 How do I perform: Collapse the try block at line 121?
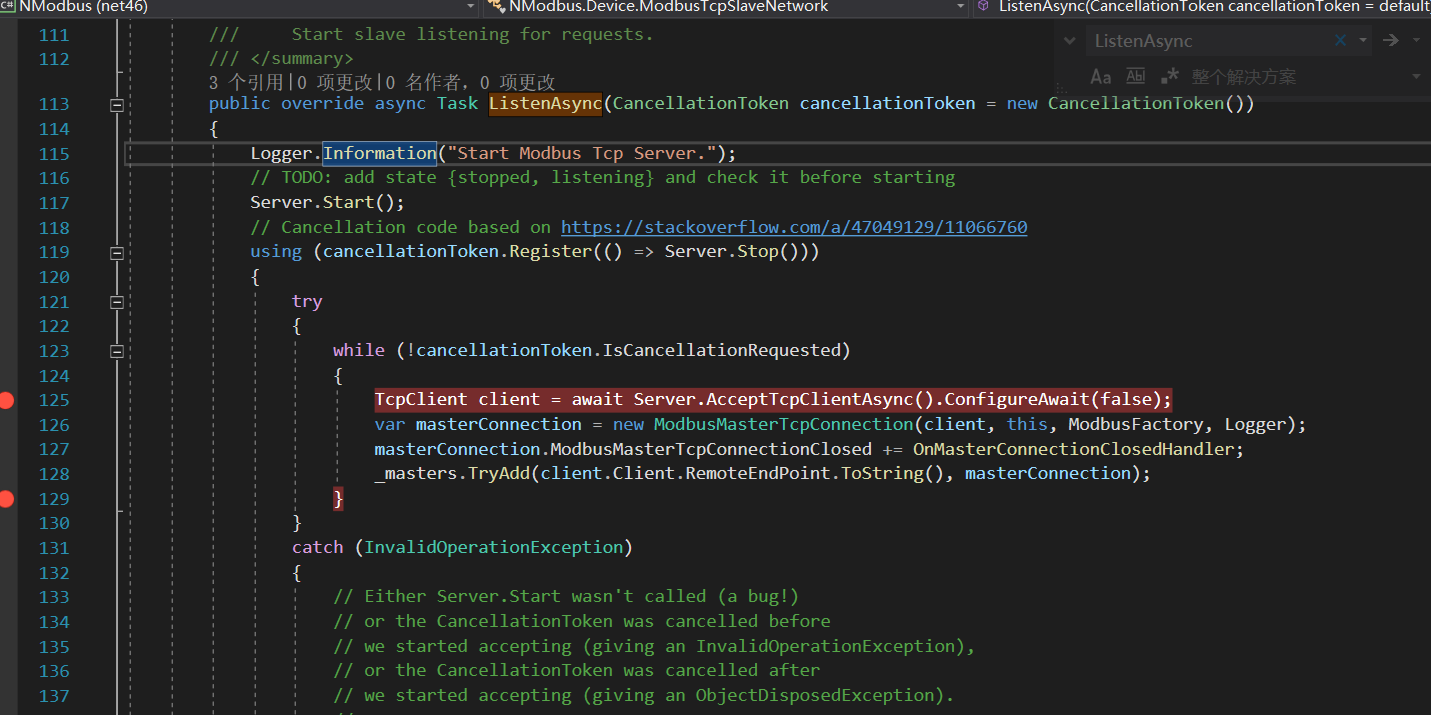(x=117, y=302)
